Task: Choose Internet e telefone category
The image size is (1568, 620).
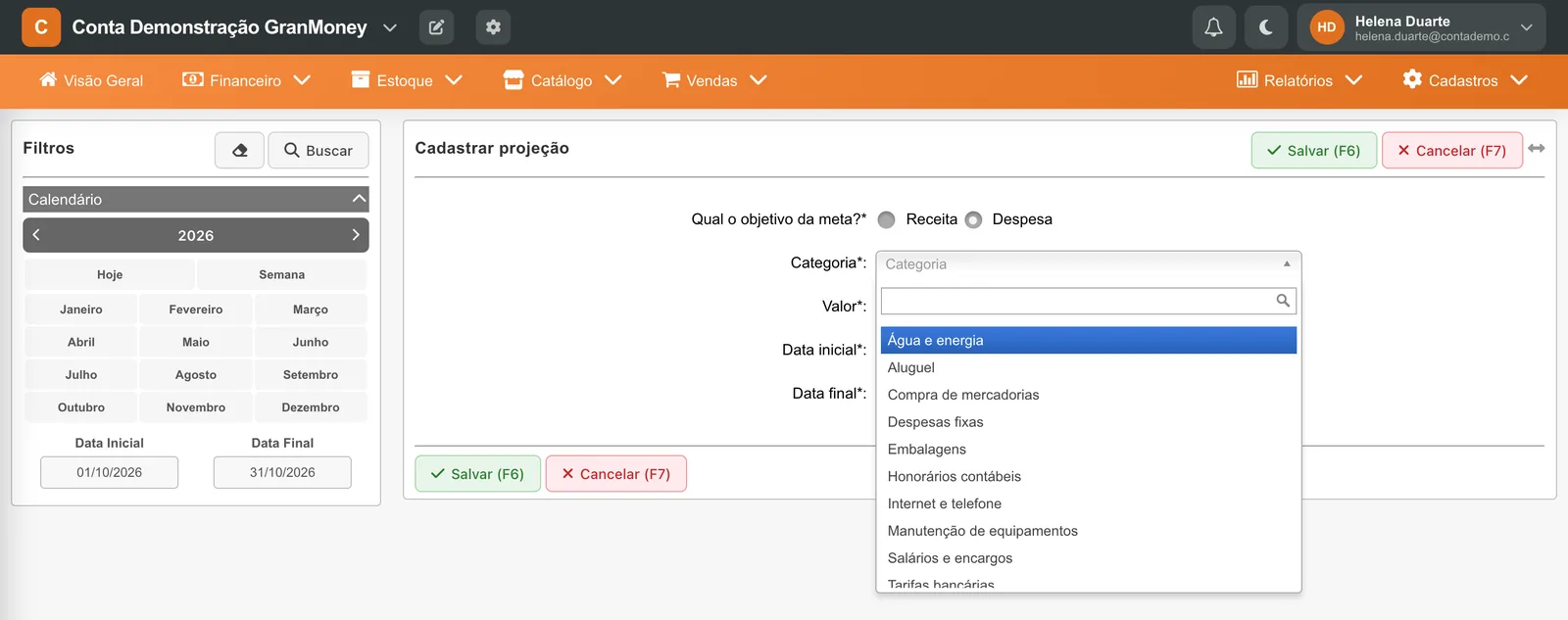Action: [1088, 503]
